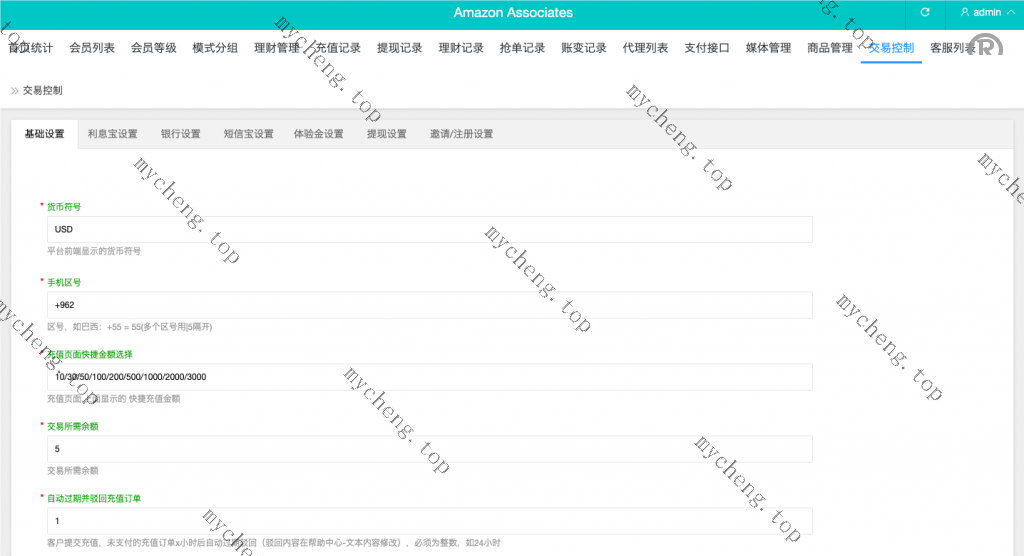Open the 会员列表 menu item
This screenshot has width=1024, height=556.
(92, 48)
